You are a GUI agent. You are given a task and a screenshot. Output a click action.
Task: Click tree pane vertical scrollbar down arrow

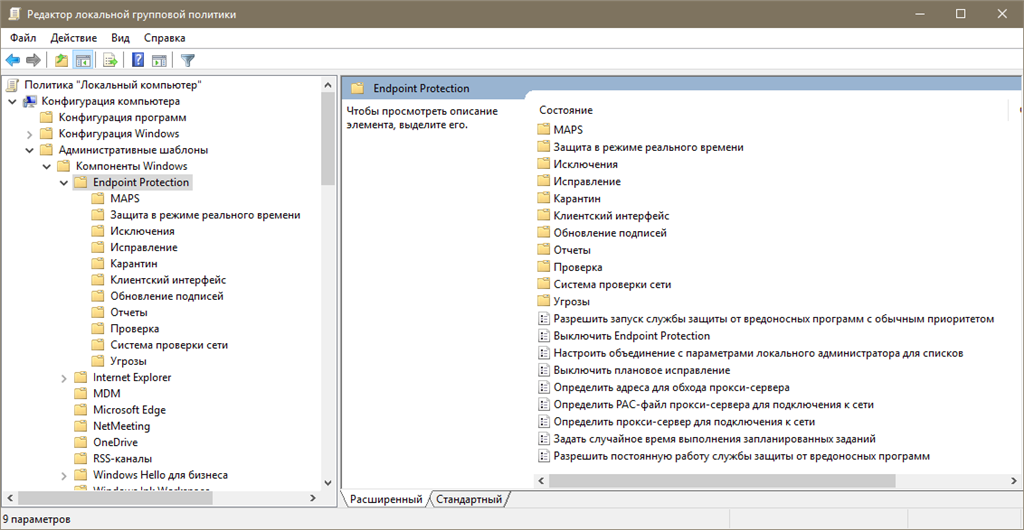[x=328, y=482]
